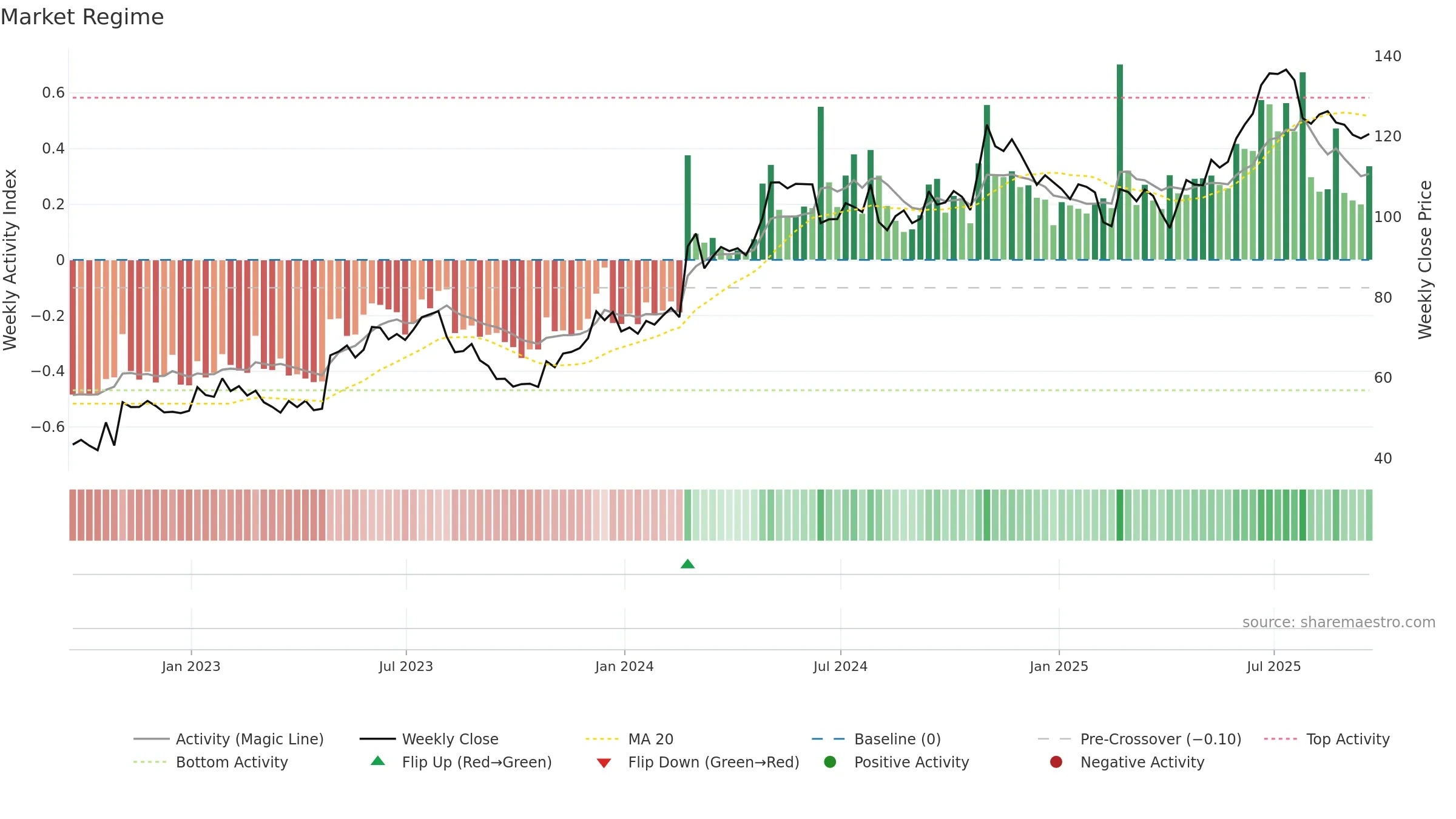
Task: Toggle the MA 20 legend entry
Action: [x=629, y=739]
